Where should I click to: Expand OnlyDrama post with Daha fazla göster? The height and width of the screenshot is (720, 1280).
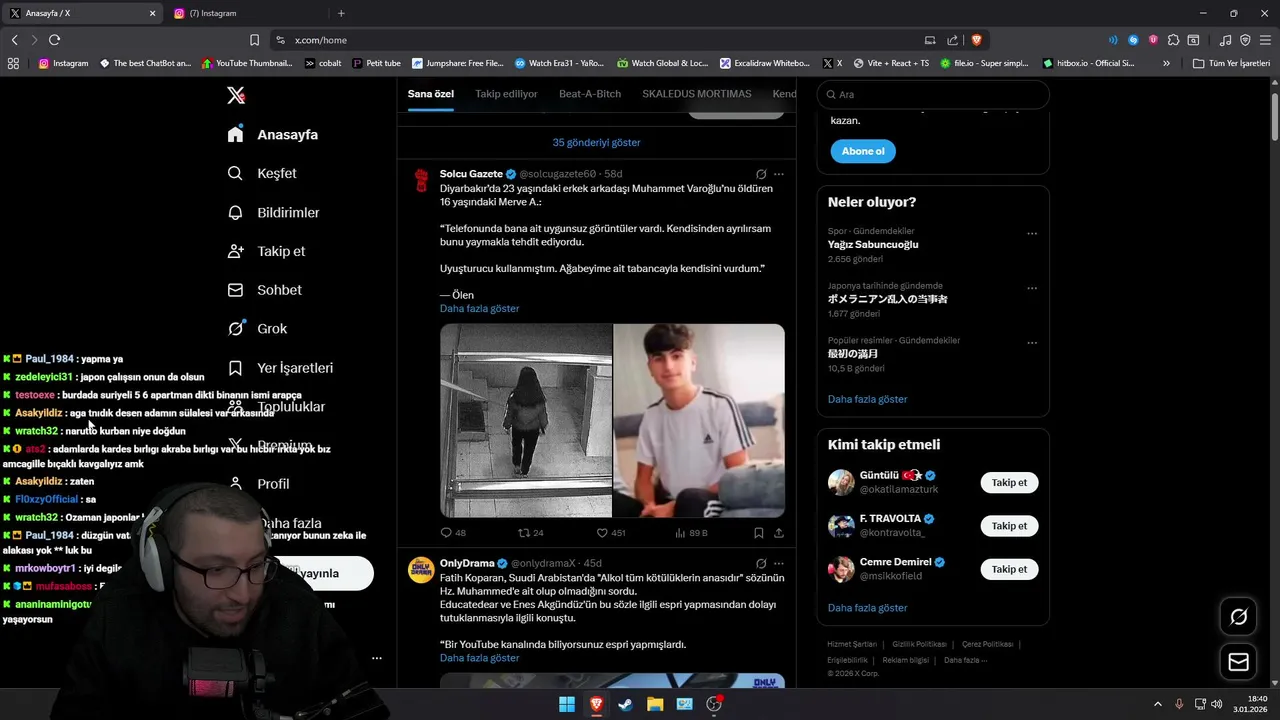pyautogui.click(x=479, y=658)
